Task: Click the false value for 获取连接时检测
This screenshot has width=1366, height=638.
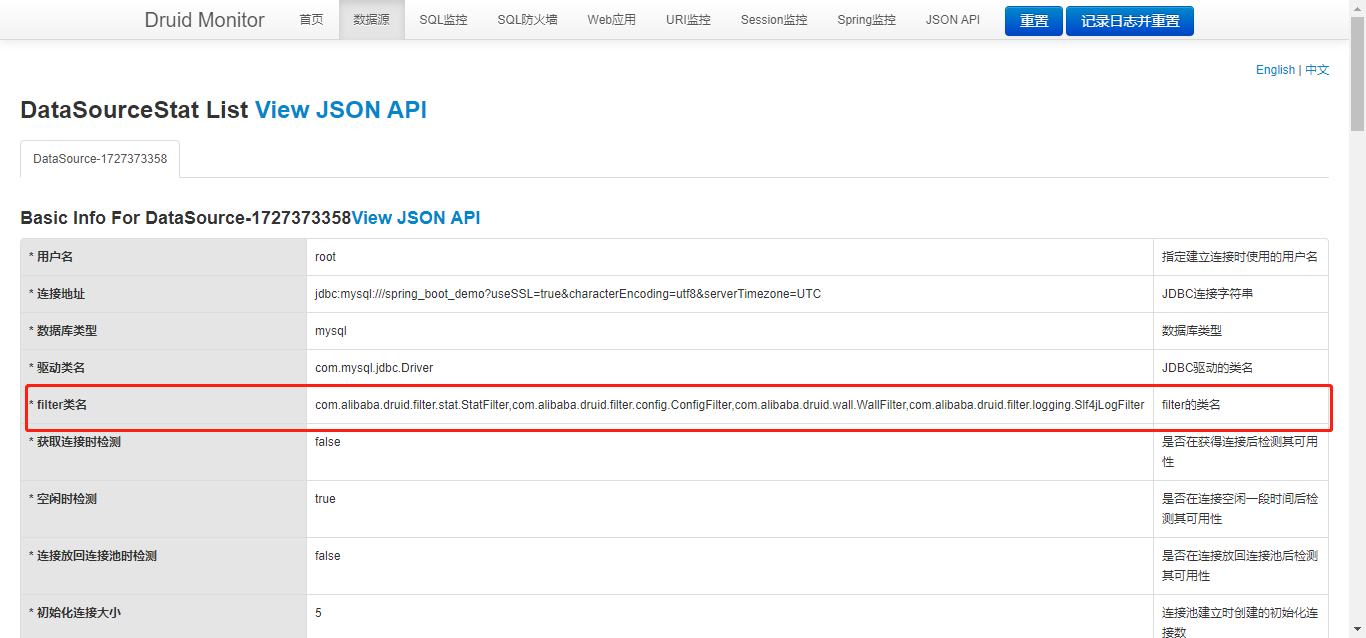Action: coord(328,442)
